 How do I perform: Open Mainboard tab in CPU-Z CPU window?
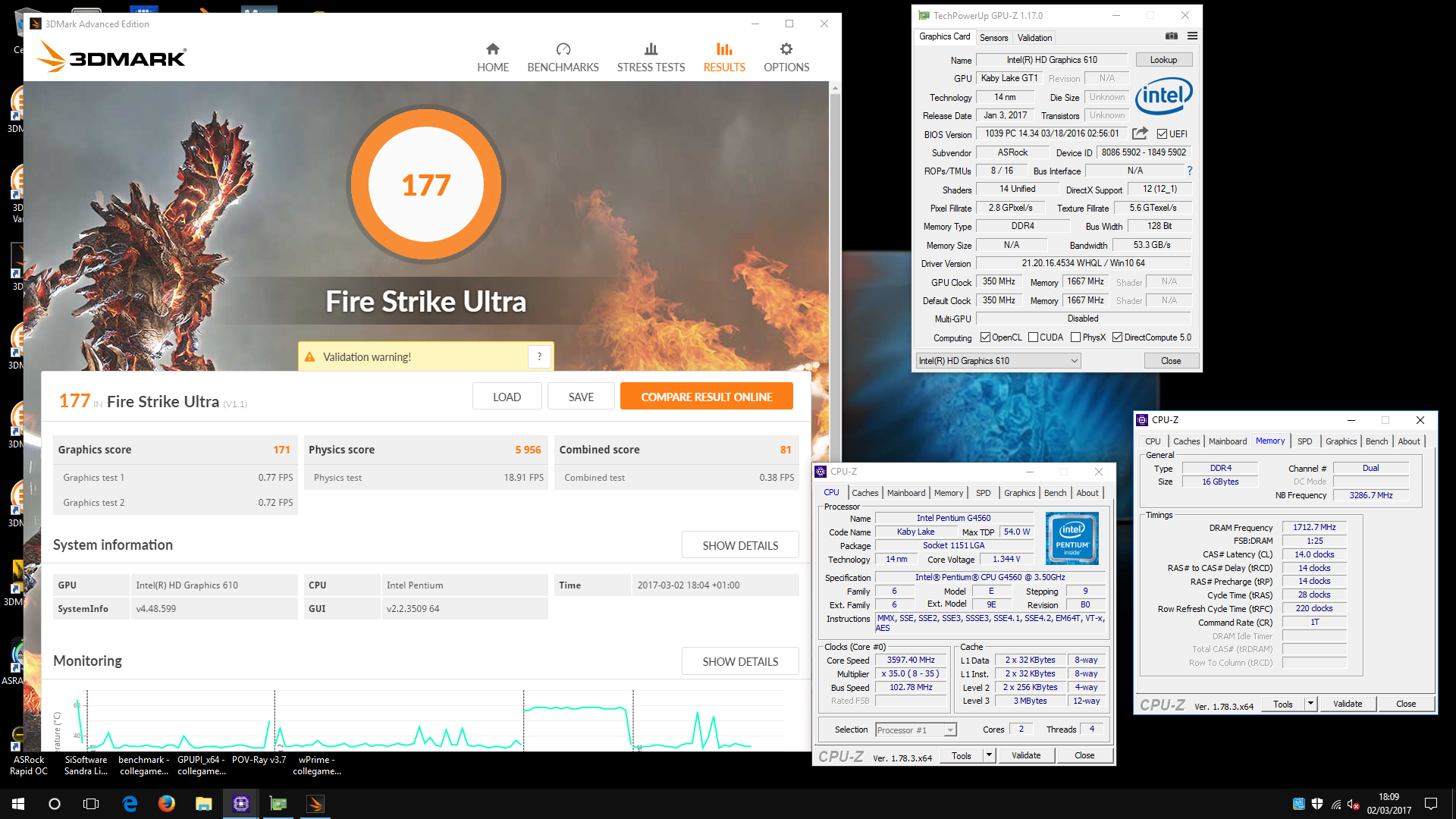point(906,493)
